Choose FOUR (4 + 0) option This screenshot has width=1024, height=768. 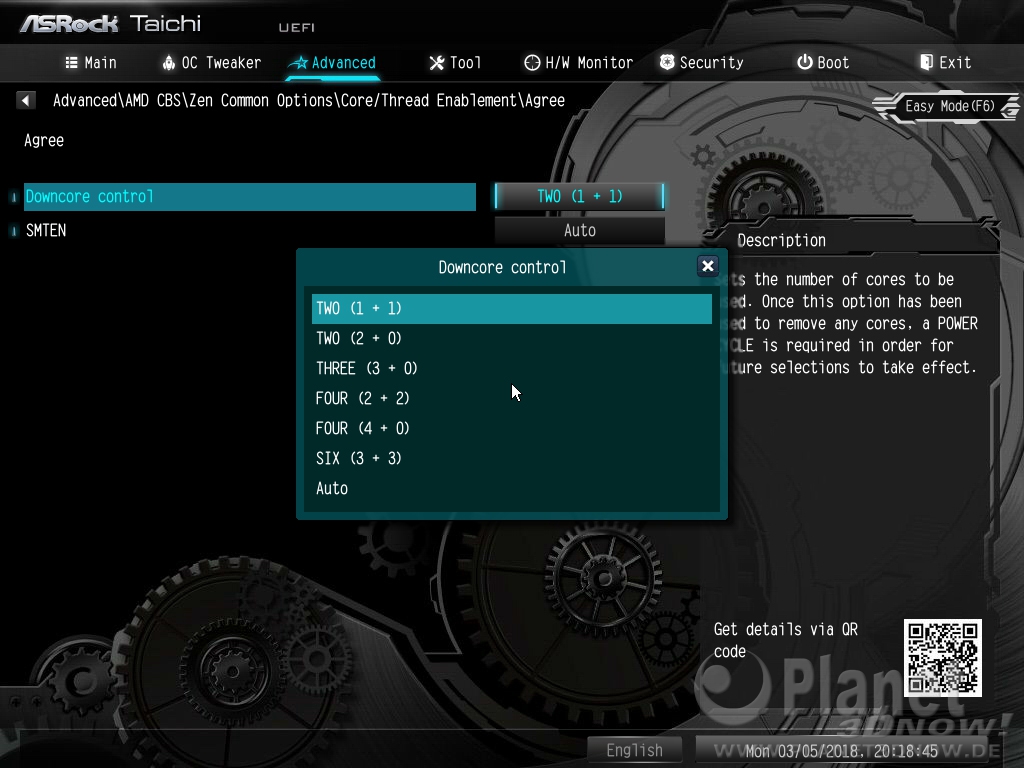point(511,428)
